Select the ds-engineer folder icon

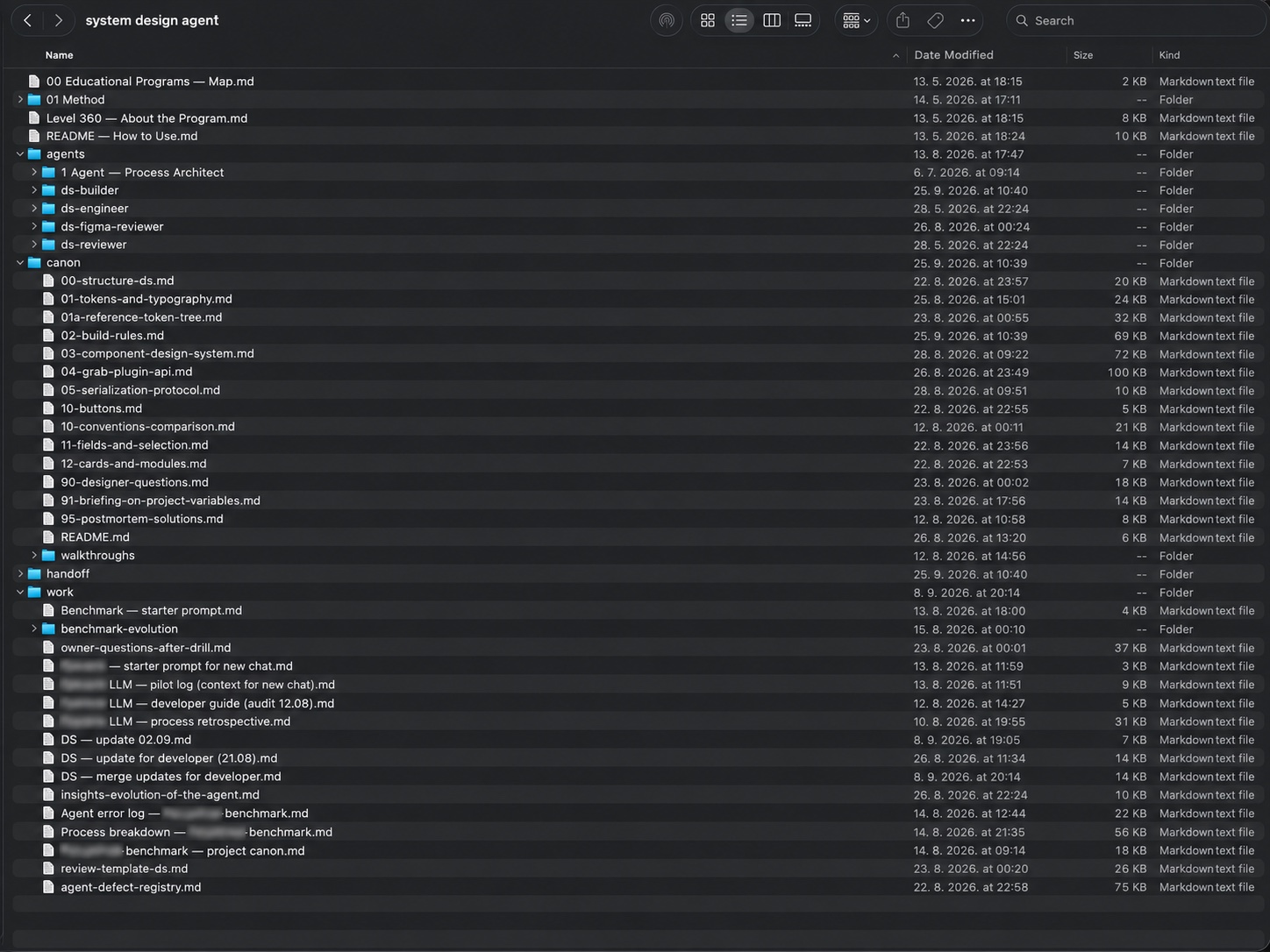point(49,209)
